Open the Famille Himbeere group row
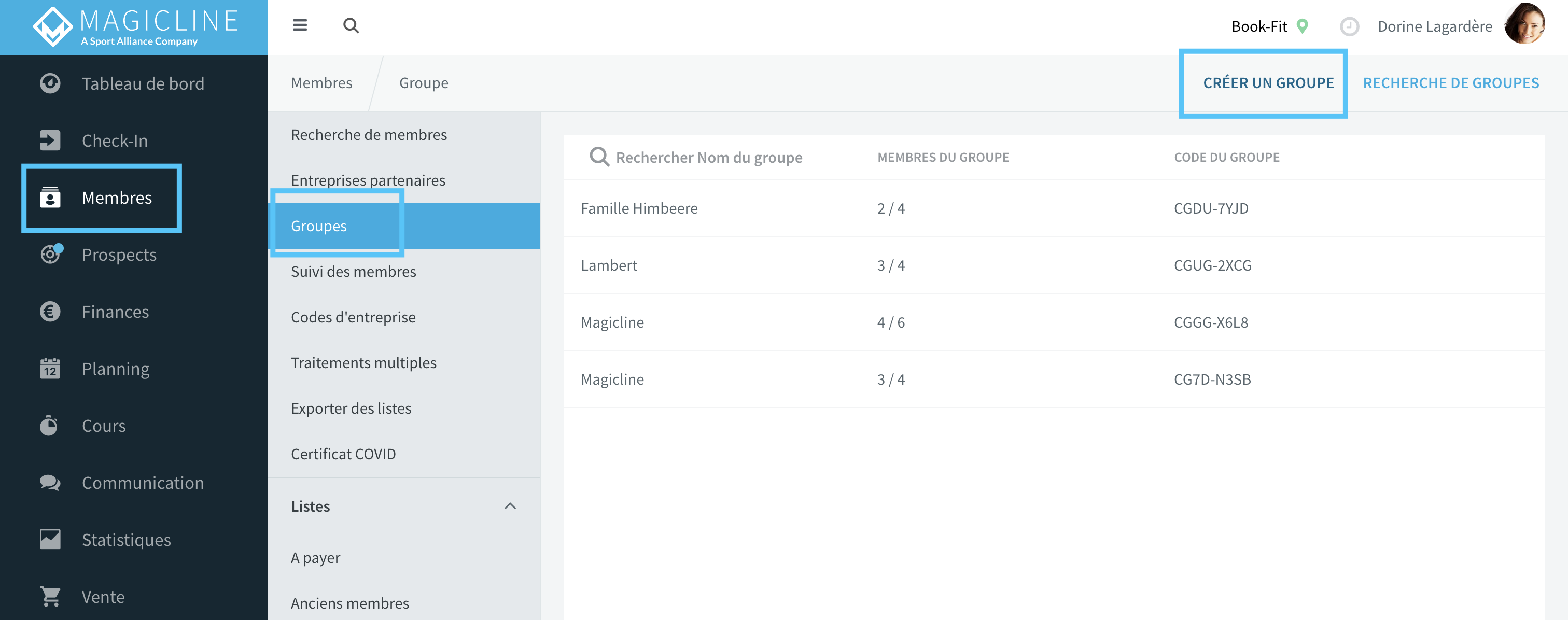Screen dimensions: 1568x620 pos(1054,208)
